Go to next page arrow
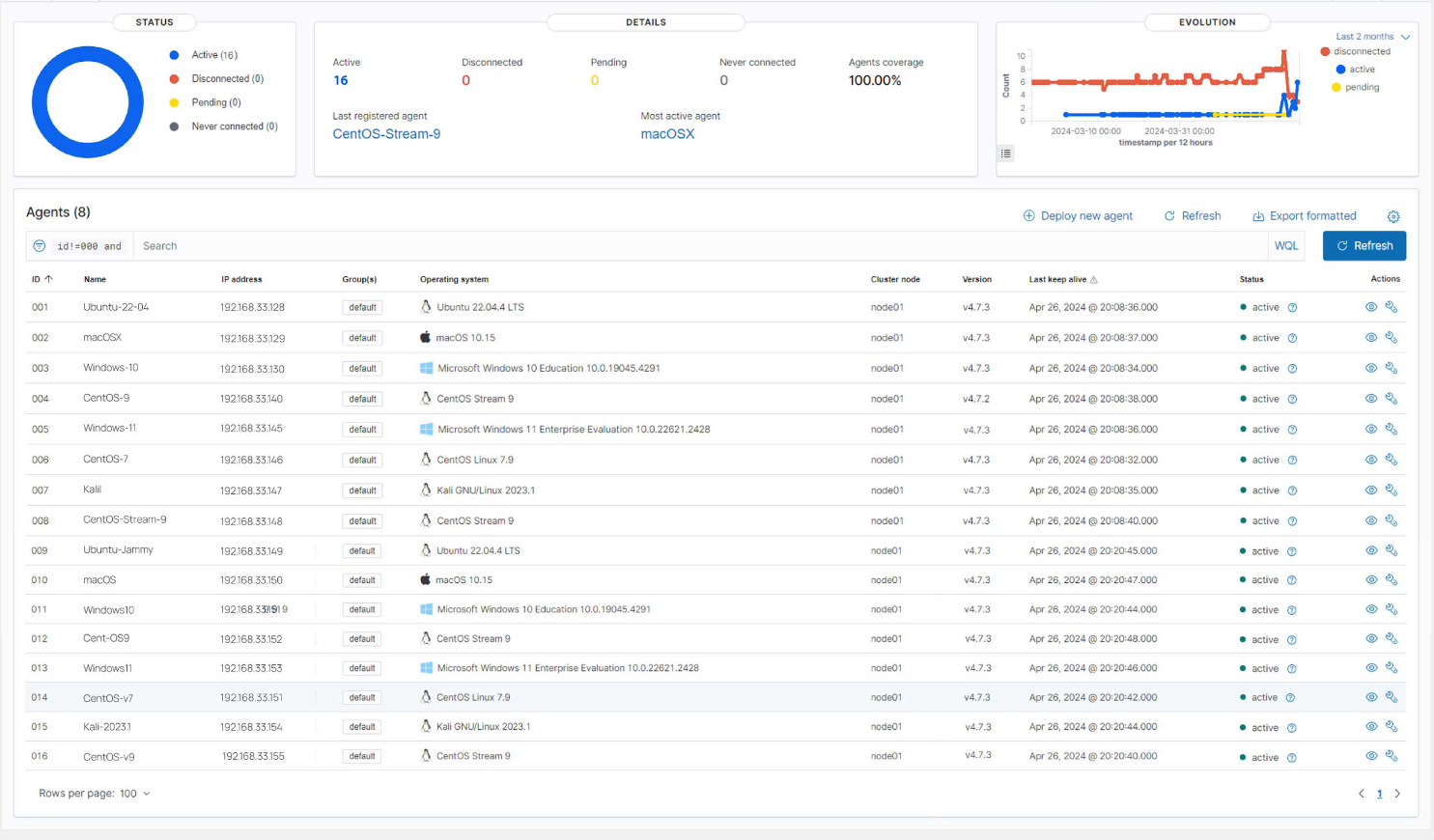Viewport: 1434px width, 840px height. pos(1397,794)
